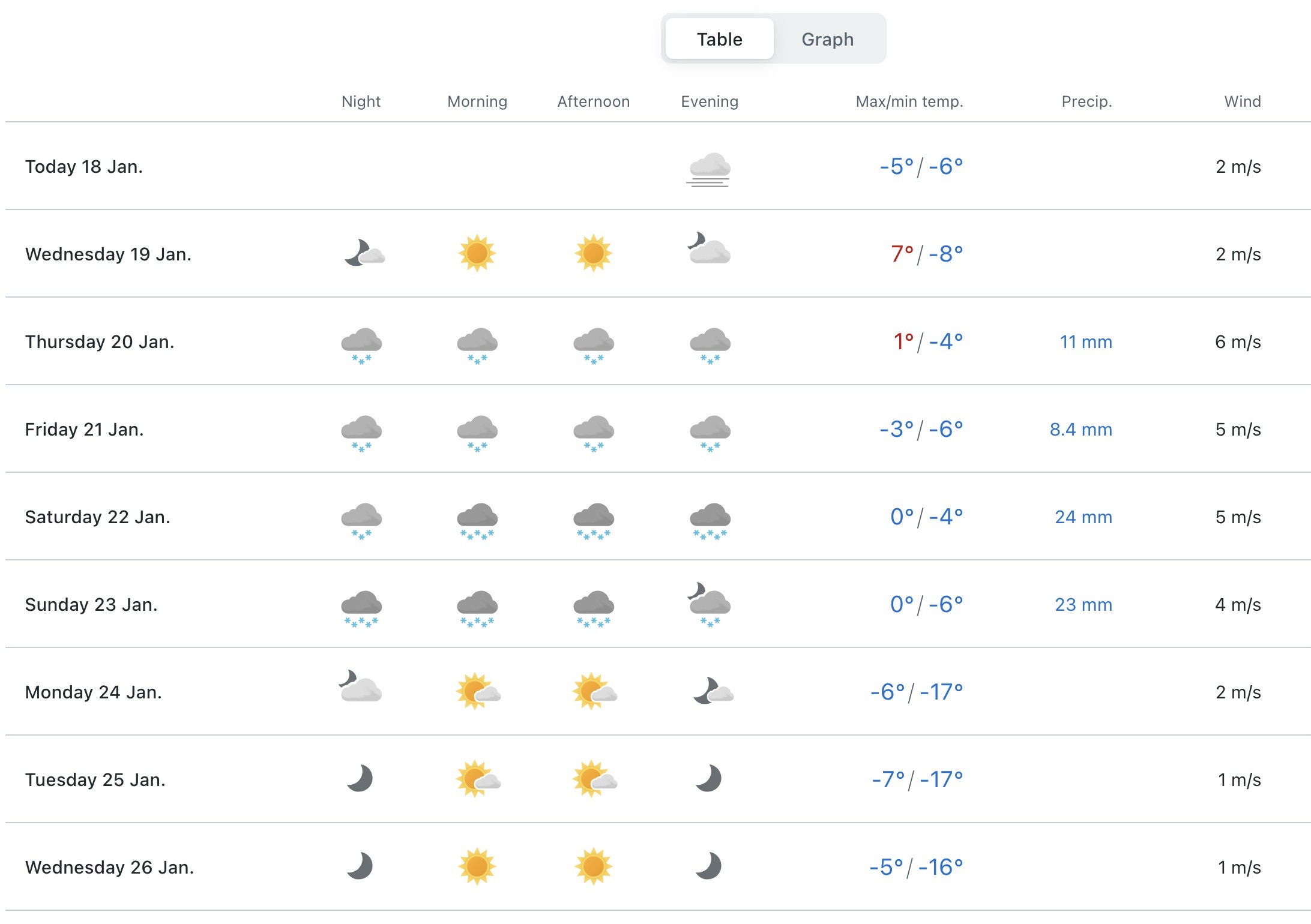Click Tuesday 25 Jan. night clear moon icon
This screenshot has width=1311, height=924.
tap(360, 779)
